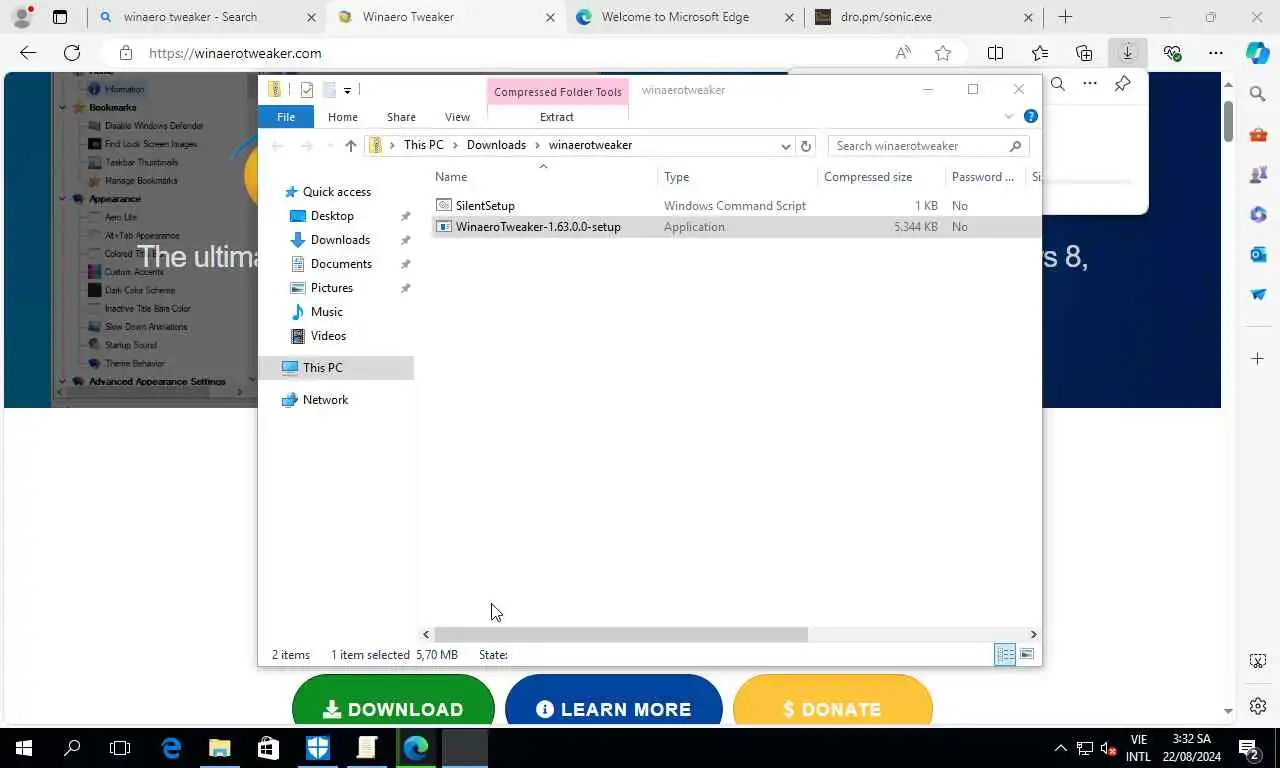Screen dimensions: 1280x768
Task: Click the Search winaerotweaker field
Action: (928, 146)
